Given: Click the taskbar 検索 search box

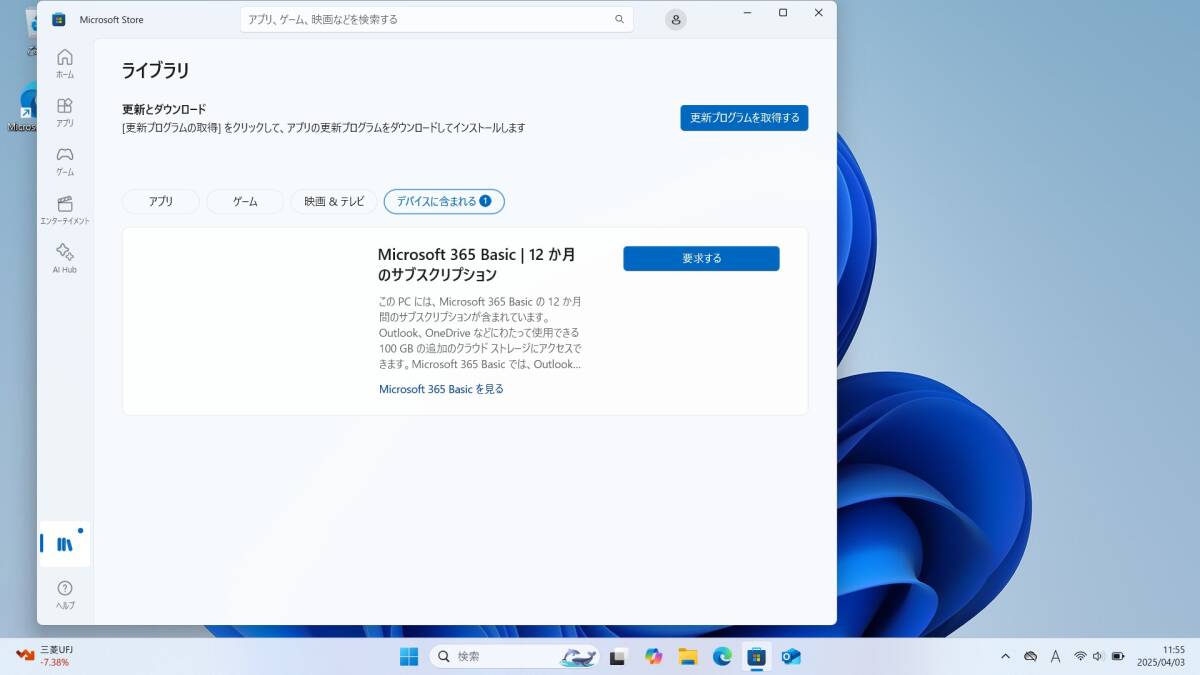Looking at the screenshot, I should (515, 656).
